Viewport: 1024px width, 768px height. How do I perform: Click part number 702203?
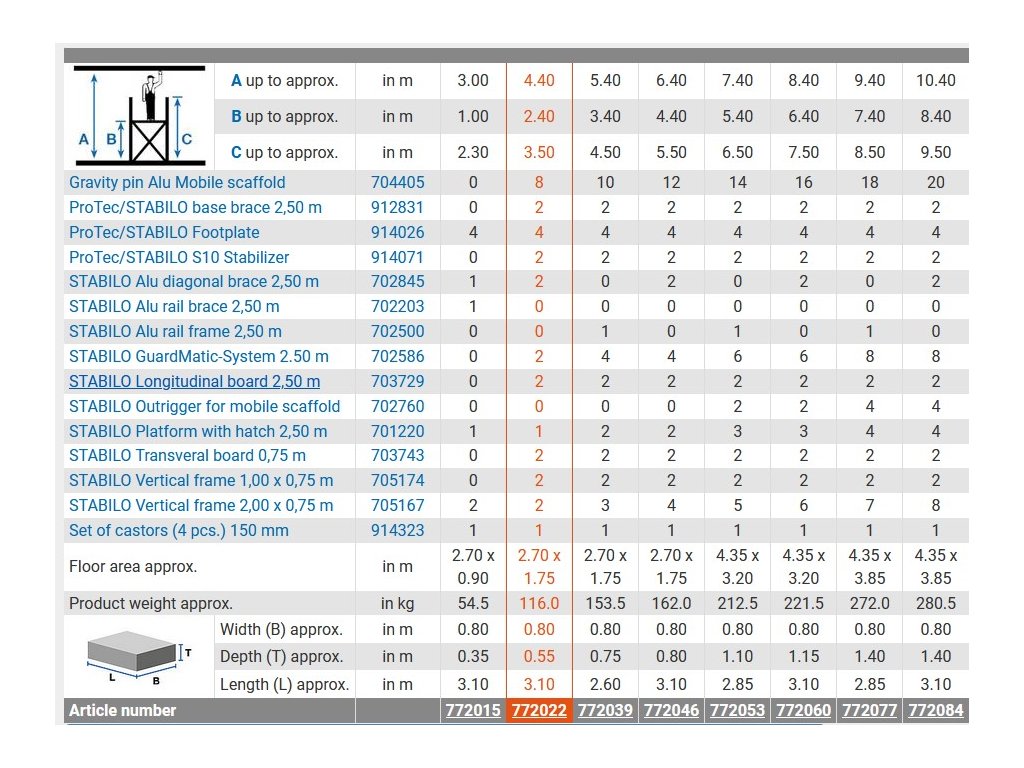coord(398,306)
